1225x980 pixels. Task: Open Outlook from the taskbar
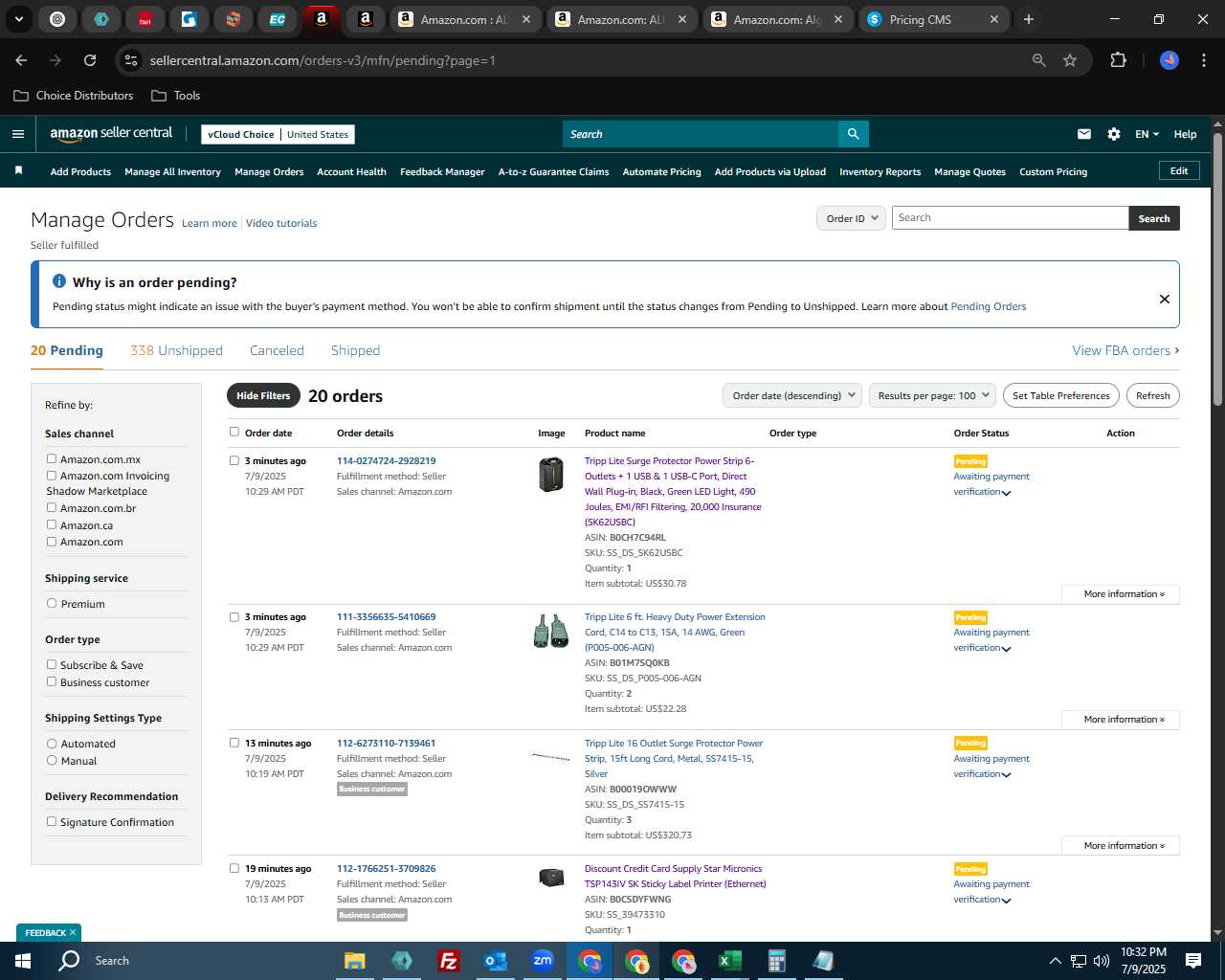(x=495, y=961)
